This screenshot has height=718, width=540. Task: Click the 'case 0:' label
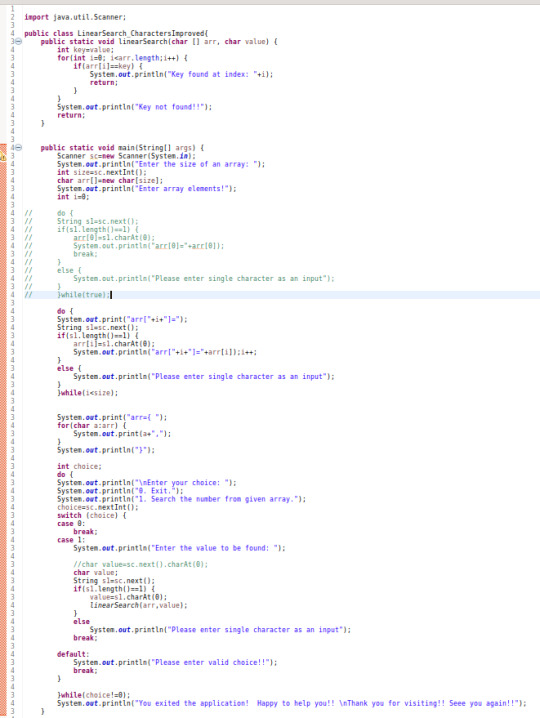[71, 524]
